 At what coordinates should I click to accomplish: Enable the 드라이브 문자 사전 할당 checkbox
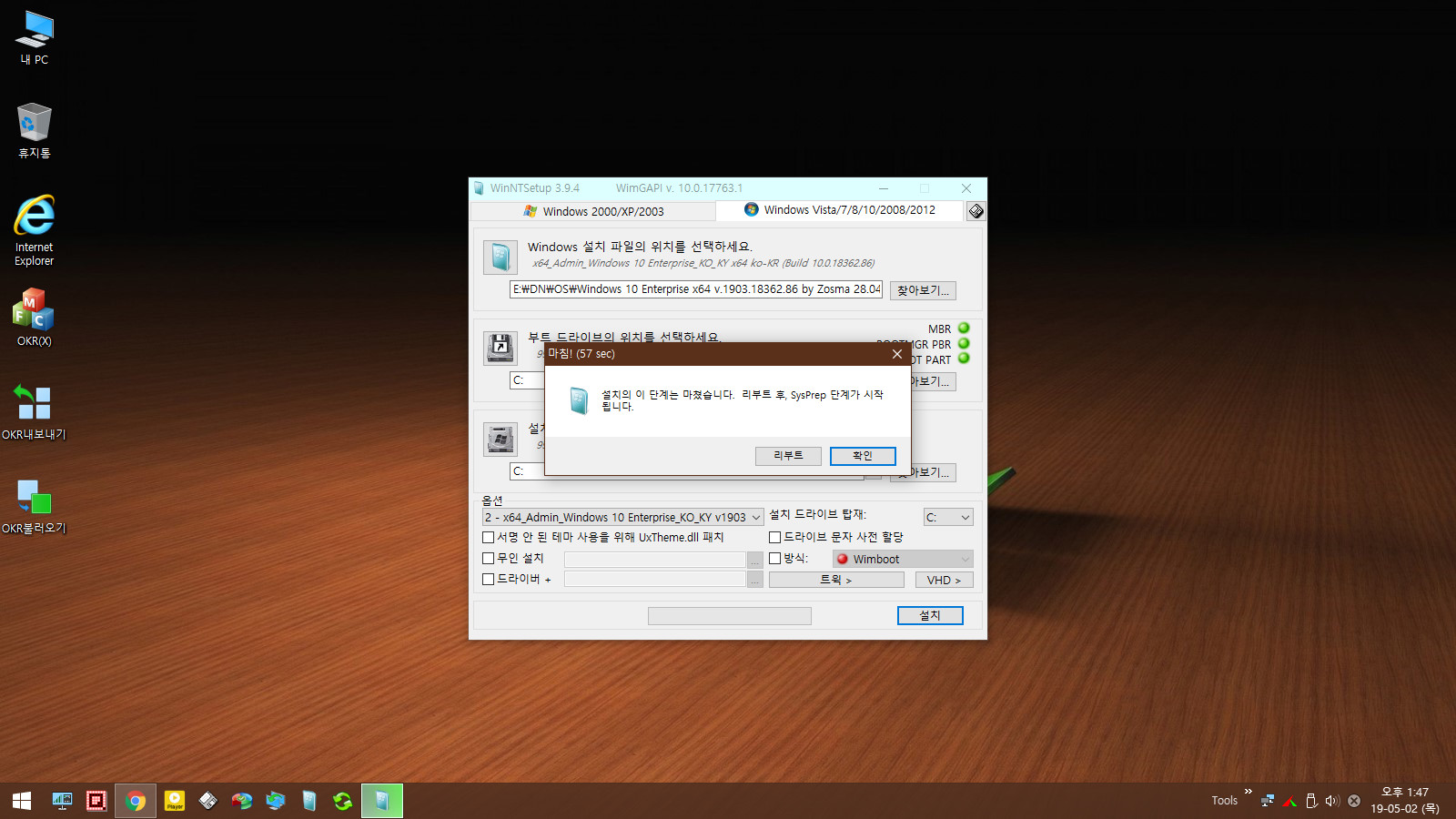click(774, 537)
